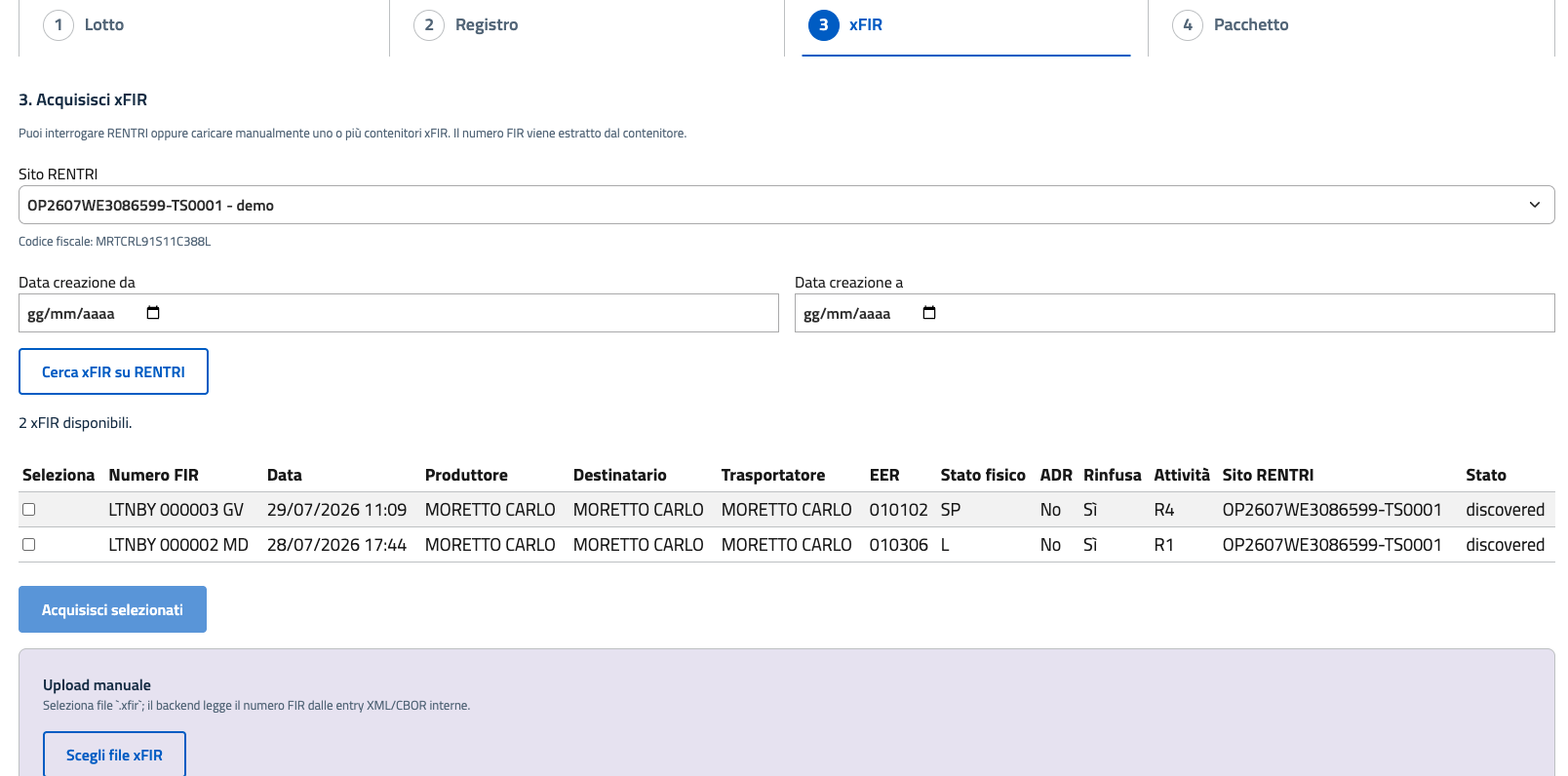This screenshot has height=776, width=1568.
Task: Click Scegli file xFIR button
Action: tap(114, 755)
